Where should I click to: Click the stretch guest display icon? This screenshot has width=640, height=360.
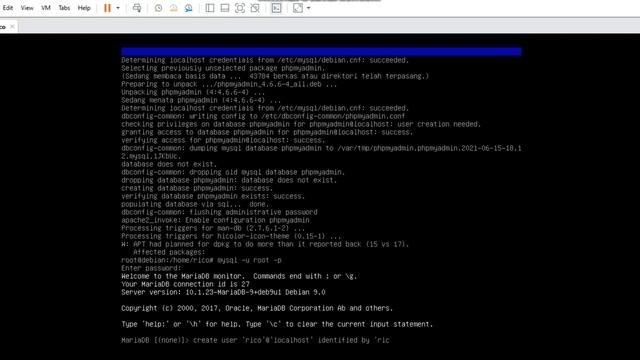[298, 8]
